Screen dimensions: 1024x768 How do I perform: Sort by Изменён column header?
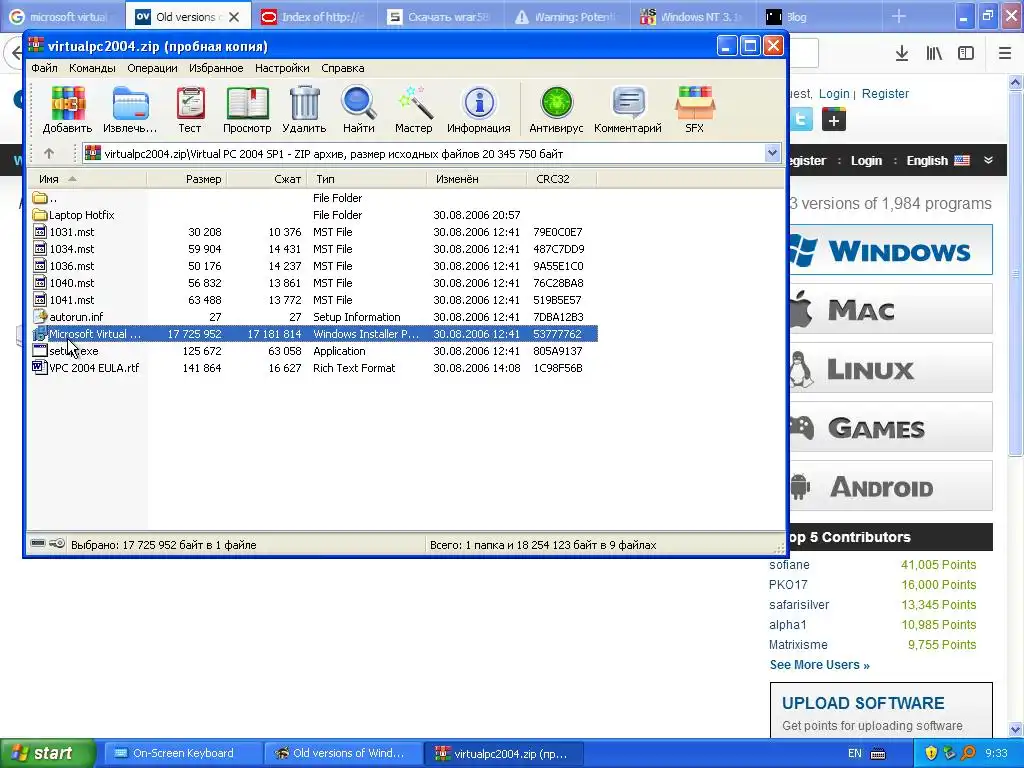[476, 179]
